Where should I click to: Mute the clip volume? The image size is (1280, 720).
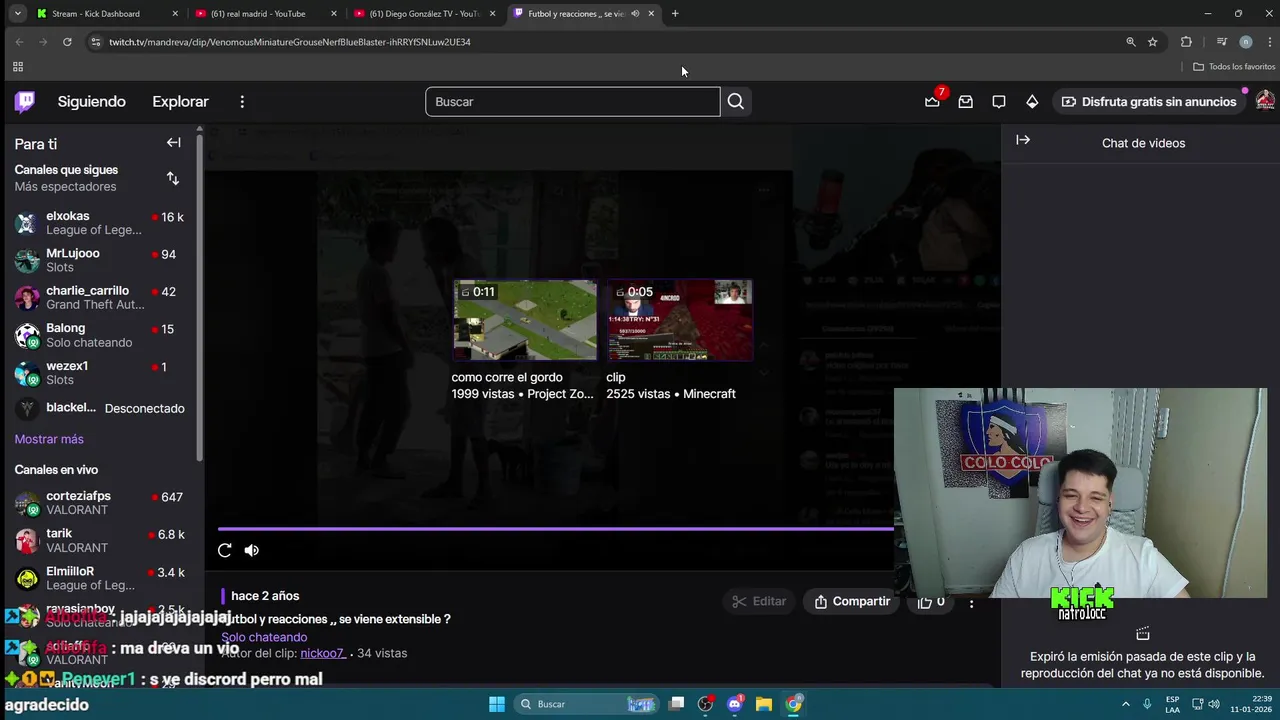pyautogui.click(x=252, y=550)
